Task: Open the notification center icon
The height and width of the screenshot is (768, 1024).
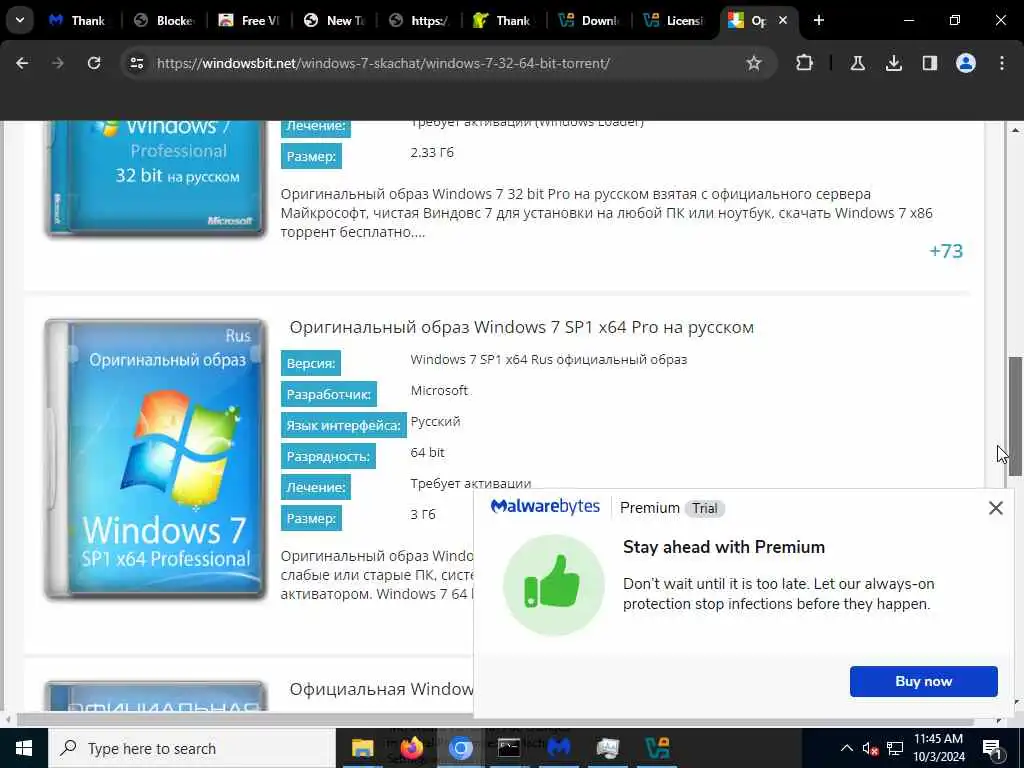Action: click(x=993, y=748)
